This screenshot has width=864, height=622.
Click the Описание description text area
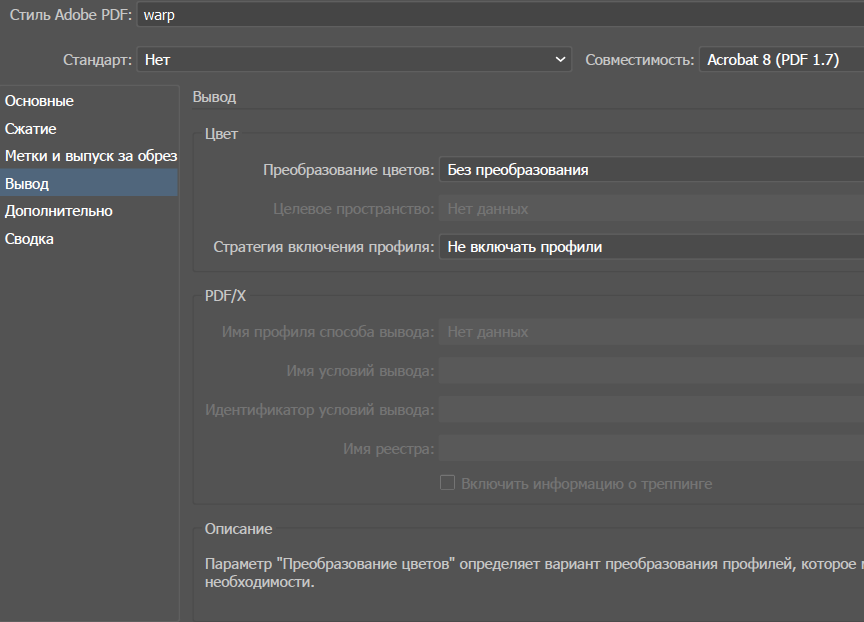point(530,573)
